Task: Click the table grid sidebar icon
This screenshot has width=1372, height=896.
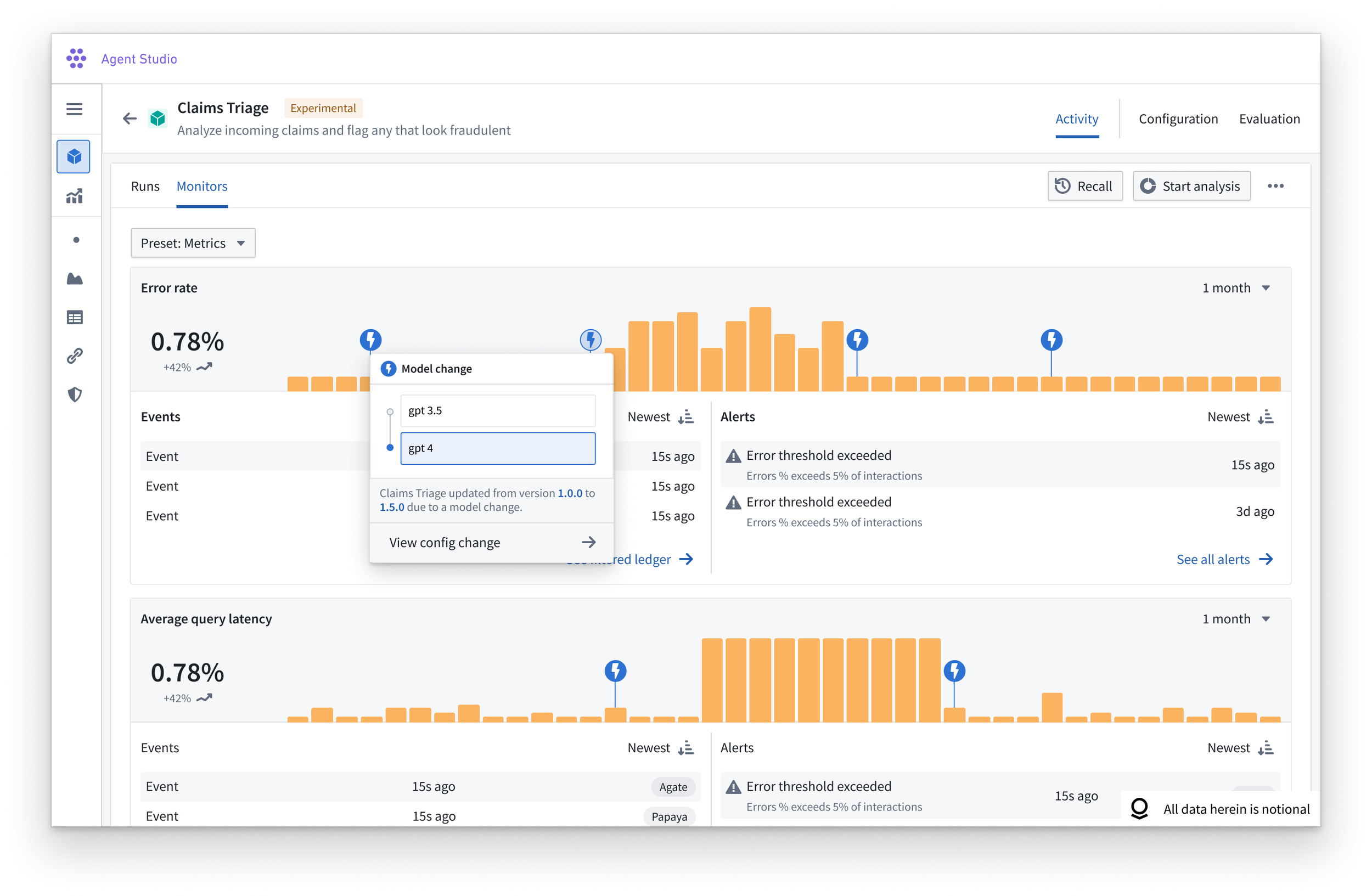Action: click(x=75, y=318)
